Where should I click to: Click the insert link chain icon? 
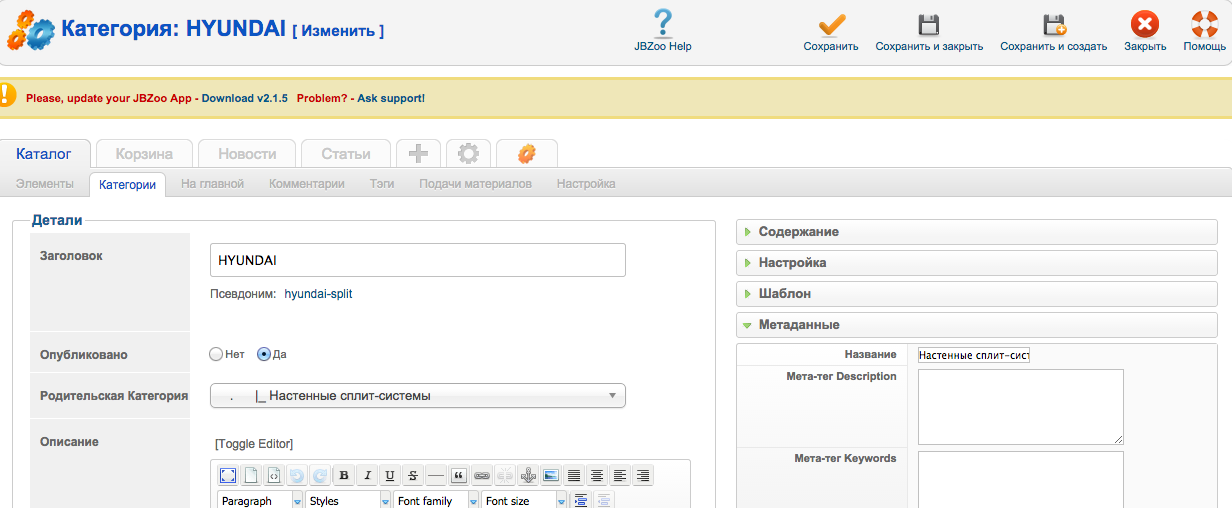(x=482, y=476)
